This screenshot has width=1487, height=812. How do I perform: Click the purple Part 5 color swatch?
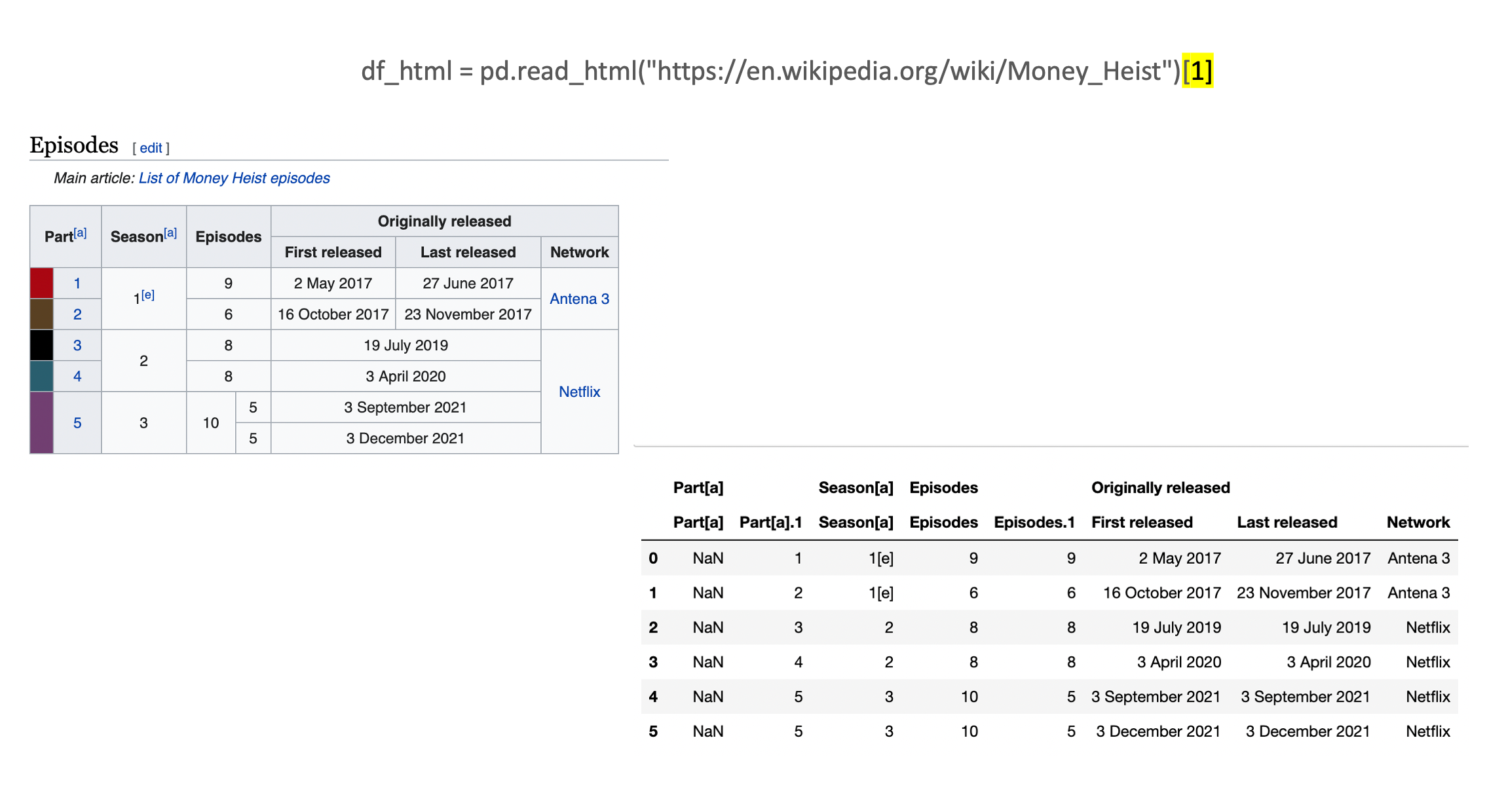(x=42, y=423)
